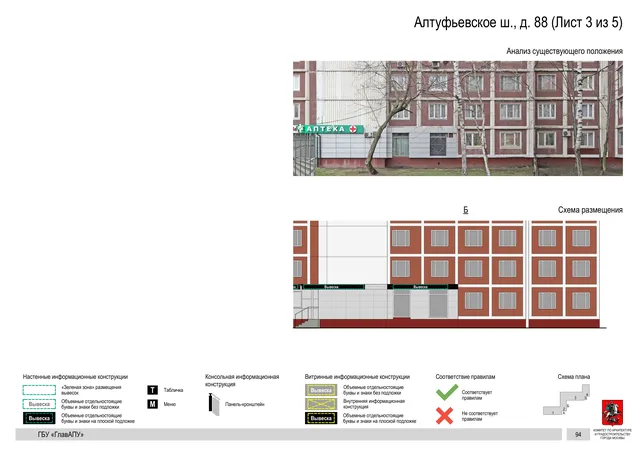The width and height of the screenshot is (640, 453).
Task: Select the Схема плана heading
Action: pos(574,377)
